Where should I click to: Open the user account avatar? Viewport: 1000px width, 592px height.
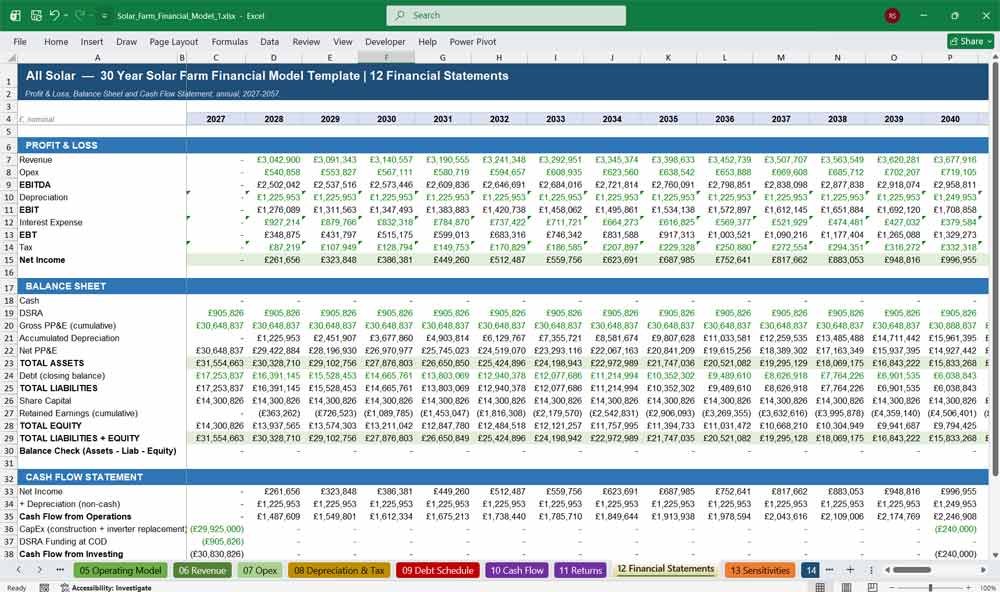[x=892, y=15]
